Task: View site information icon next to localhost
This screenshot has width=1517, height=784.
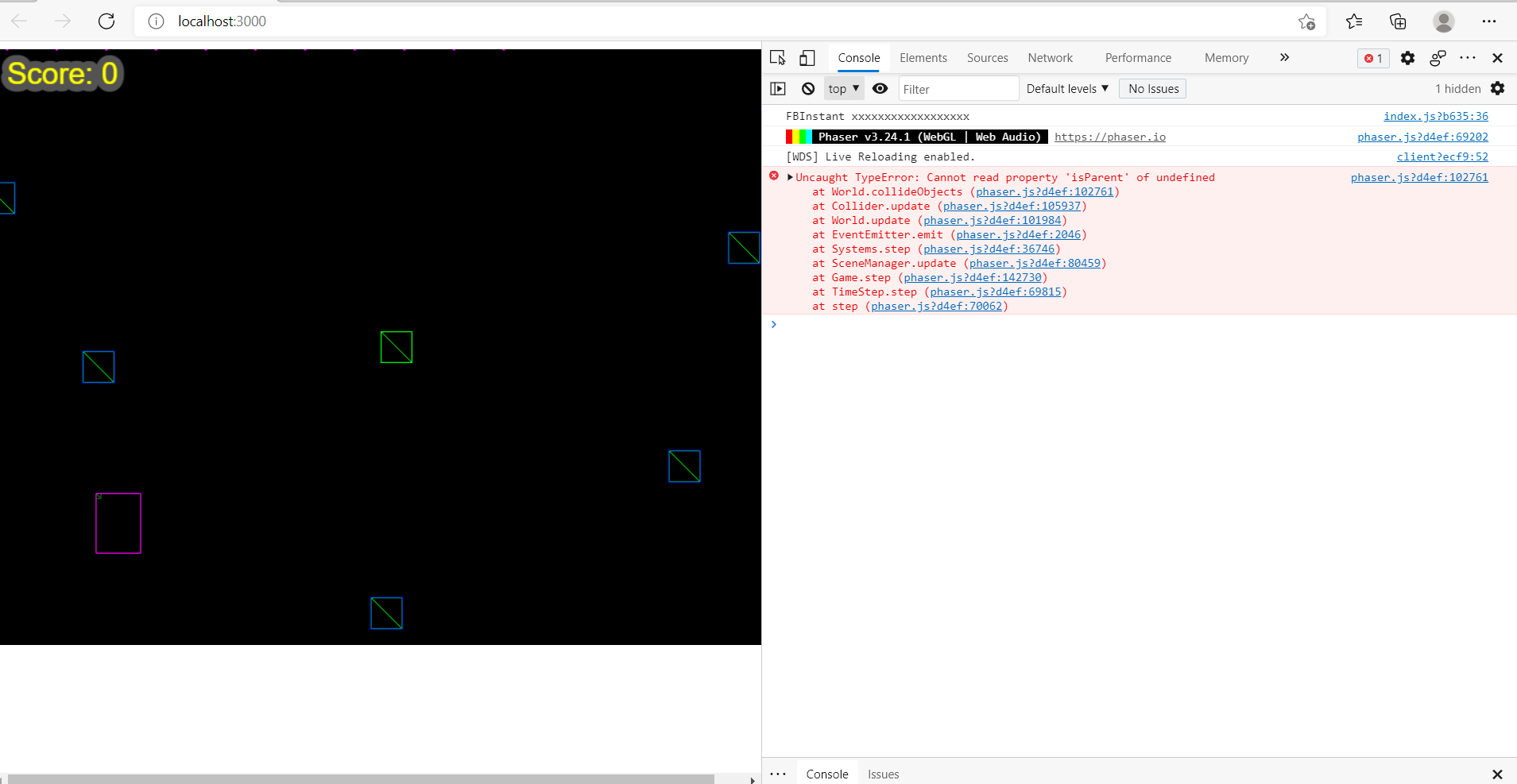Action: click(157, 21)
